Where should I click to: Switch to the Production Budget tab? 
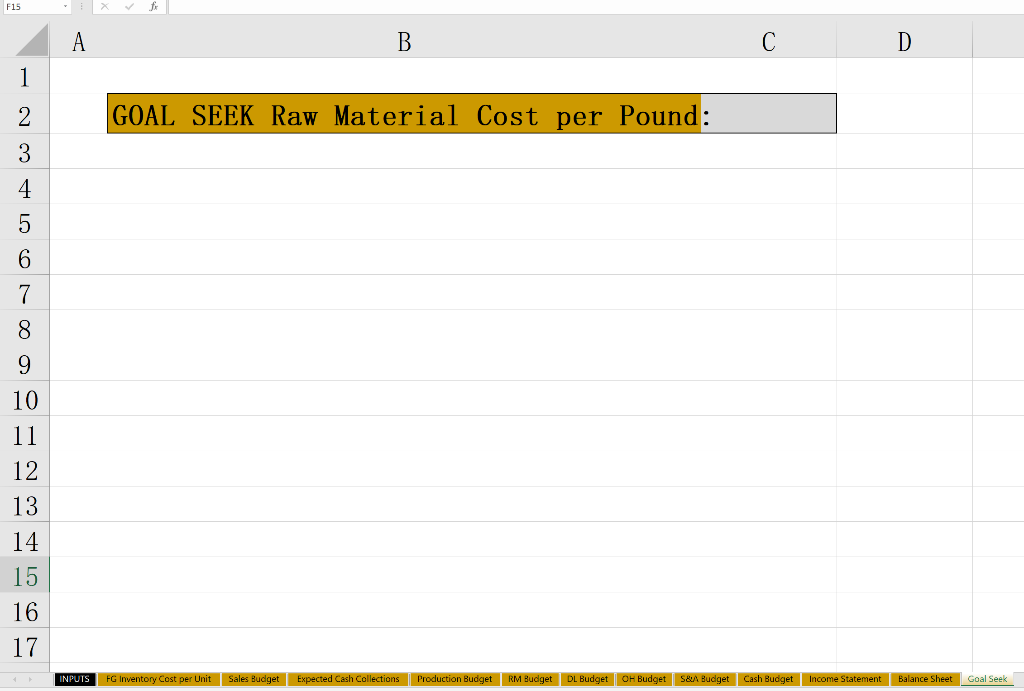point(455,679)
